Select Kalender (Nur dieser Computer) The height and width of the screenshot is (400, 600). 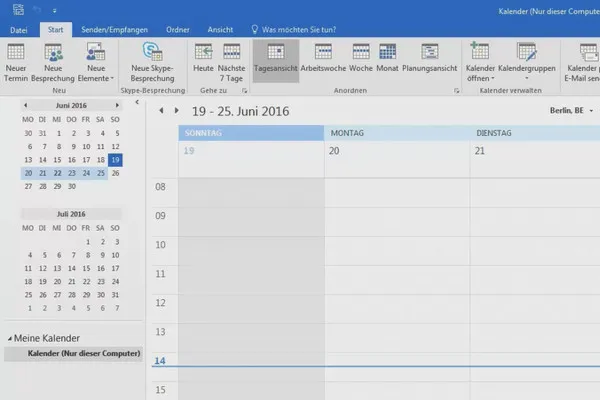(73, 354)
